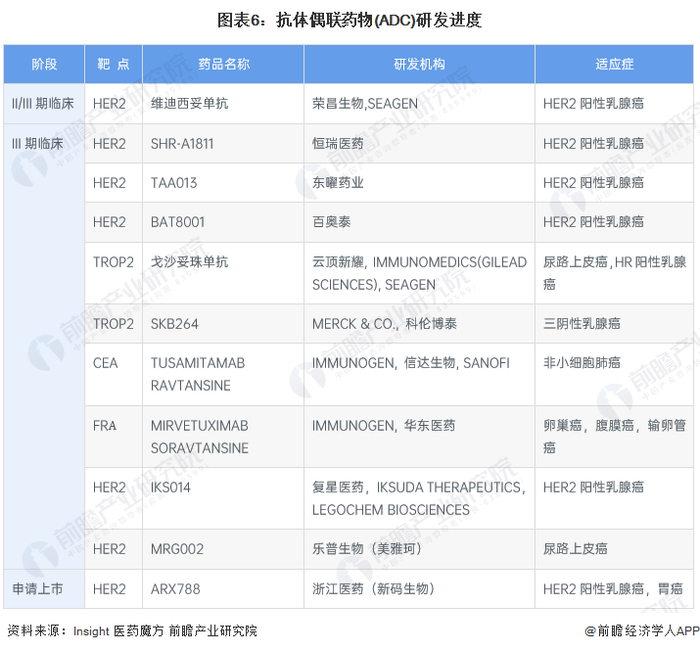
Task: Click the @前瞻经济学人APP credit text
Action: (642, 631)
